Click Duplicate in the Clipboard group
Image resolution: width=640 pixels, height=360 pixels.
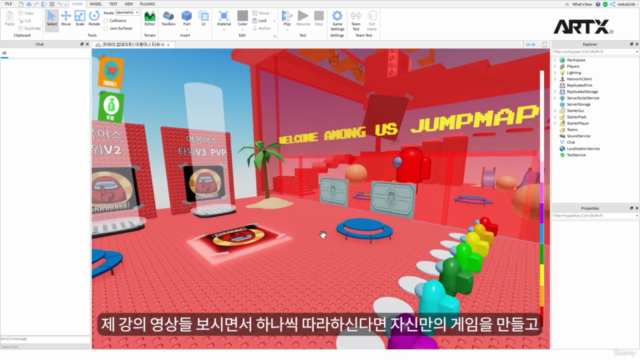click(29, 28)
